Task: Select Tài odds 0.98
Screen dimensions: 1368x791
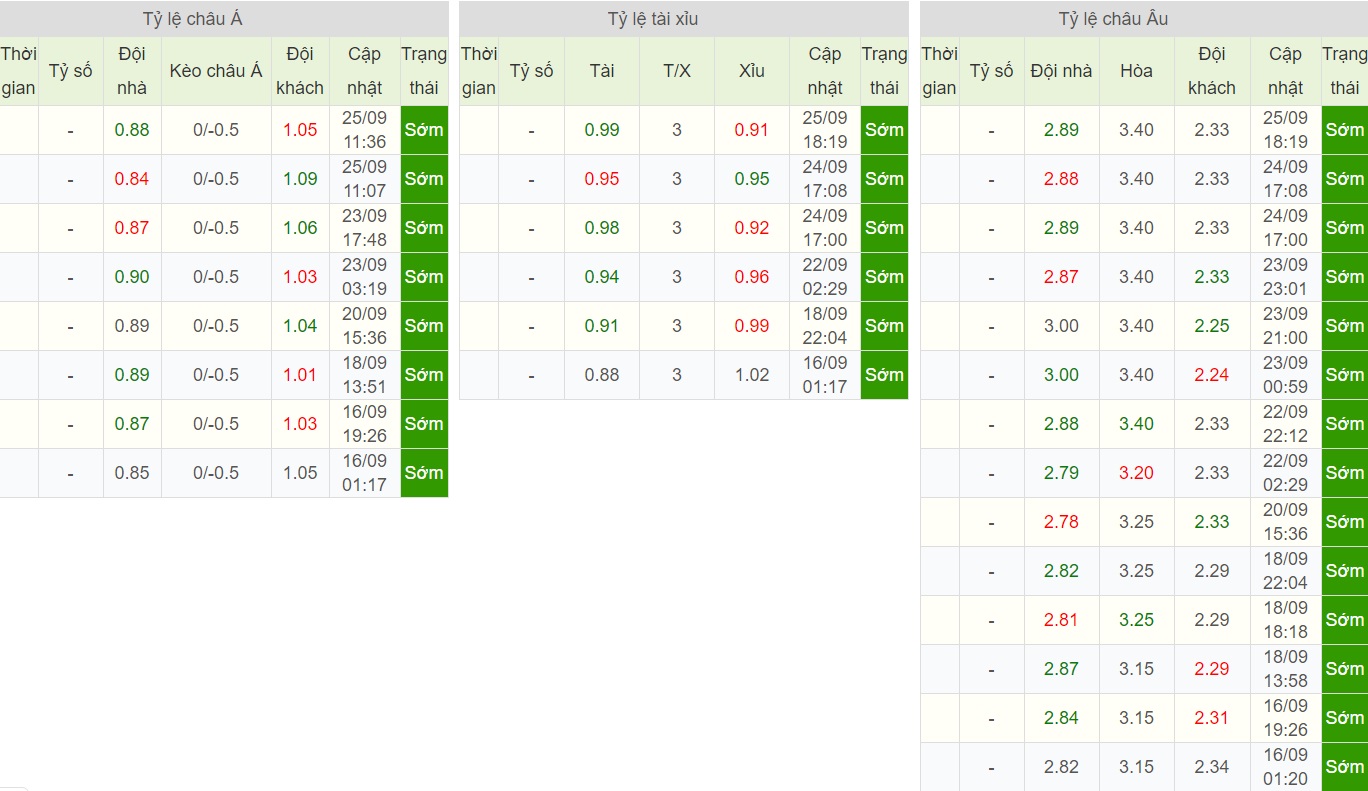Action: tap(602, 228)
